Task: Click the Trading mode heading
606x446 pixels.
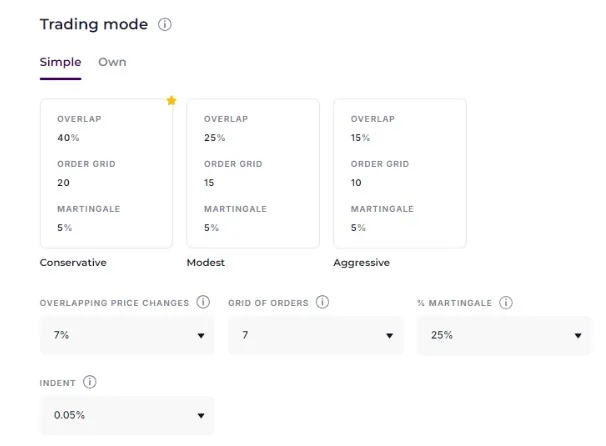Action: click(x=94, y=24)
